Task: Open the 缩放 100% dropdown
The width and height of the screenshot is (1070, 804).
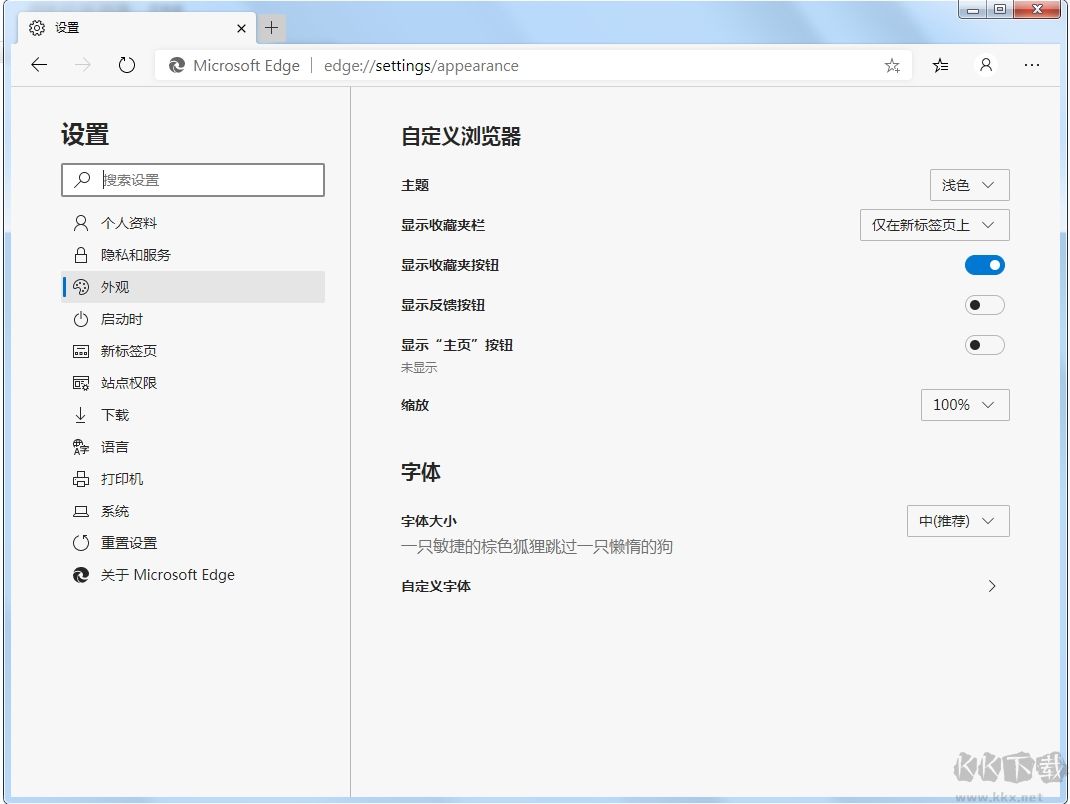Action: 964,405
